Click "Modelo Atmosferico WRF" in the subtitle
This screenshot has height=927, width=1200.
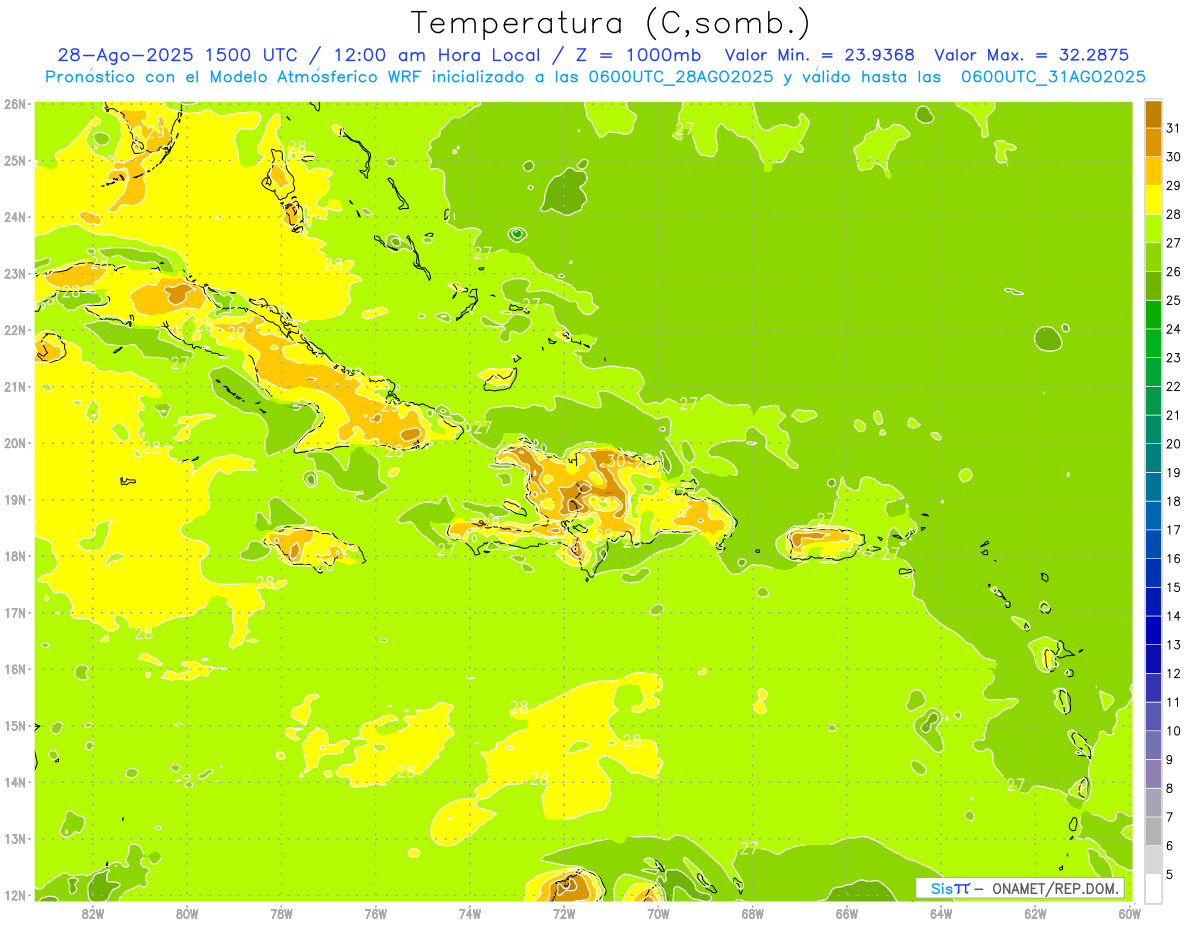(x=317, y=77)
